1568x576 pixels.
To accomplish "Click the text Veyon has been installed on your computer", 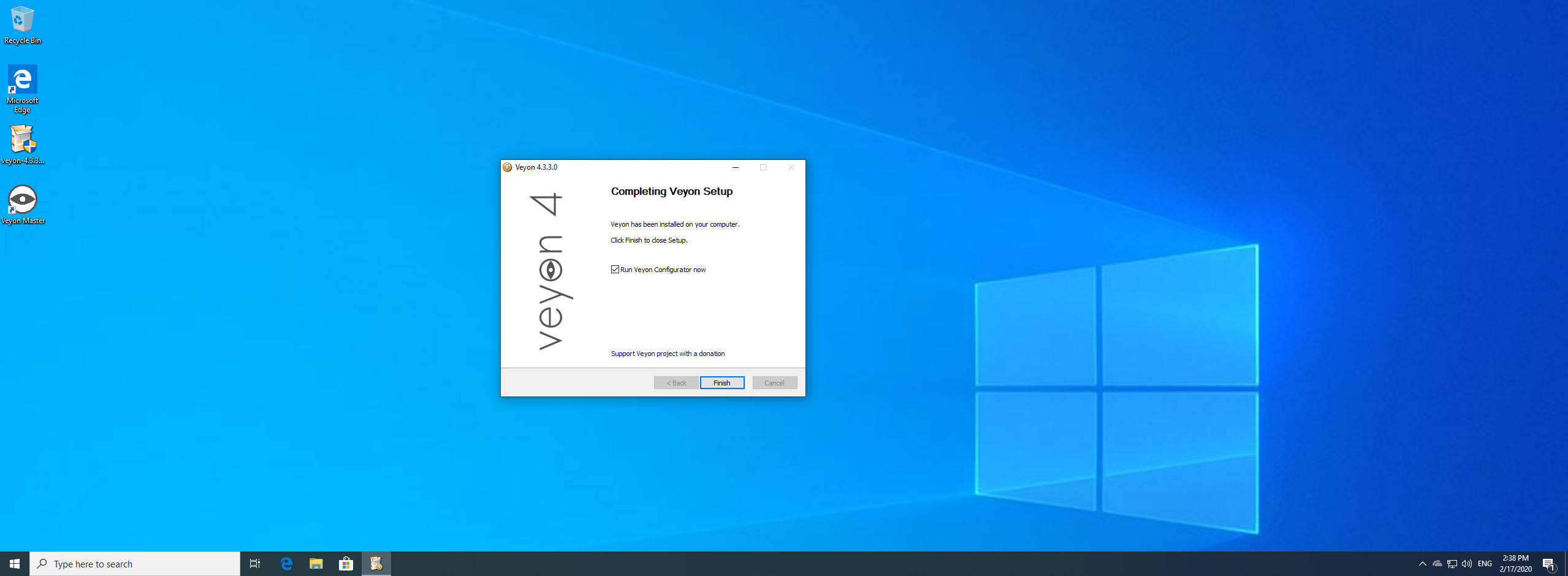I will coord(675,224).
